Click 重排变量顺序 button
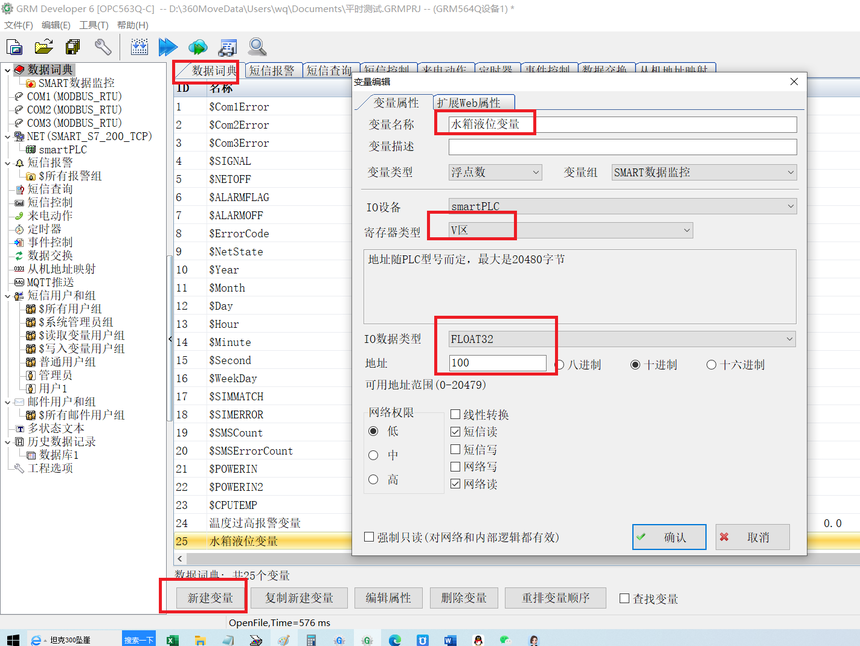 click(556, 598)
